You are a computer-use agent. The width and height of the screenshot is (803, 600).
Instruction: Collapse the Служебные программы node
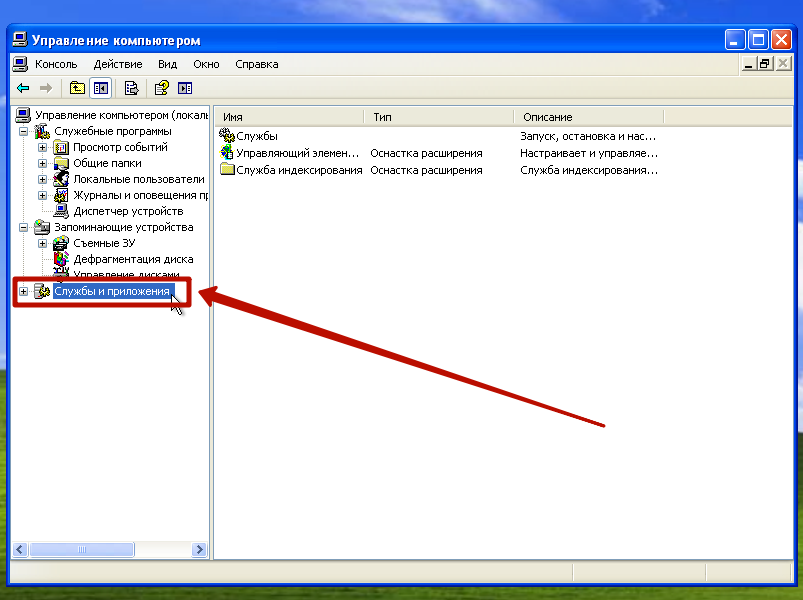tap(23, 131)
